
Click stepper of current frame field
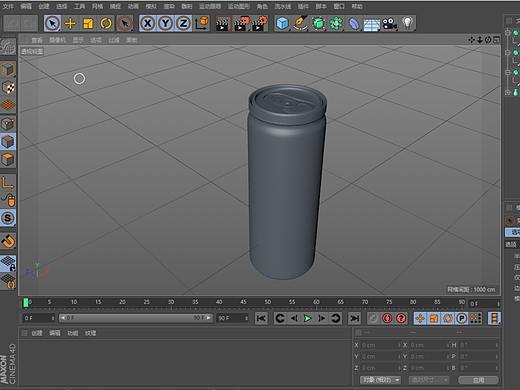coord(498,304)
